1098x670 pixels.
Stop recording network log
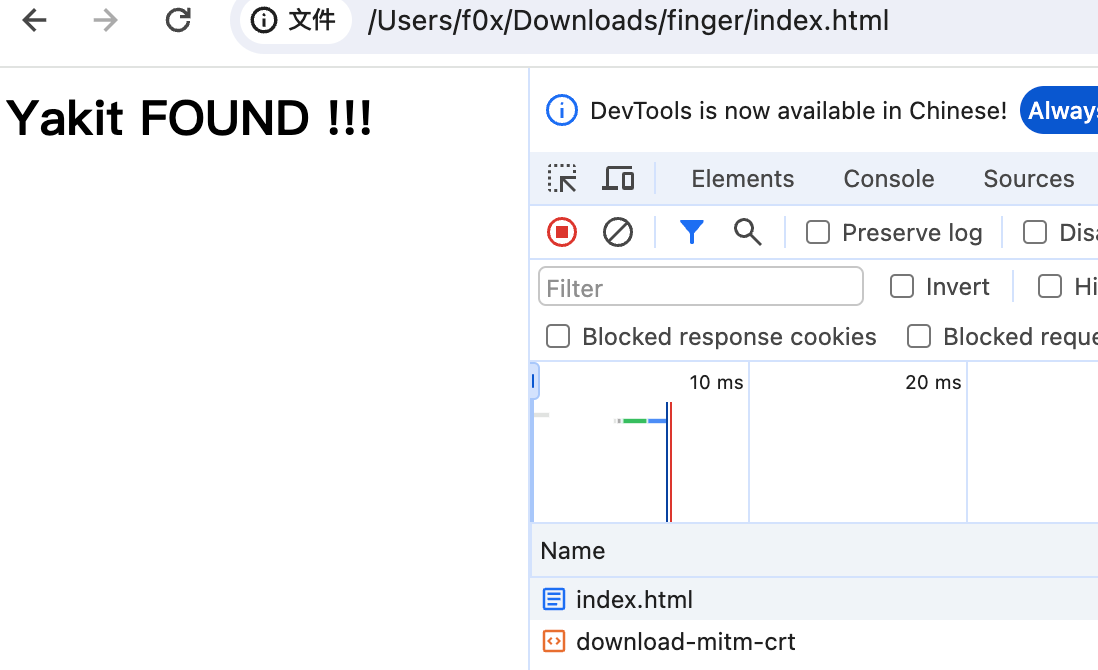562,233
